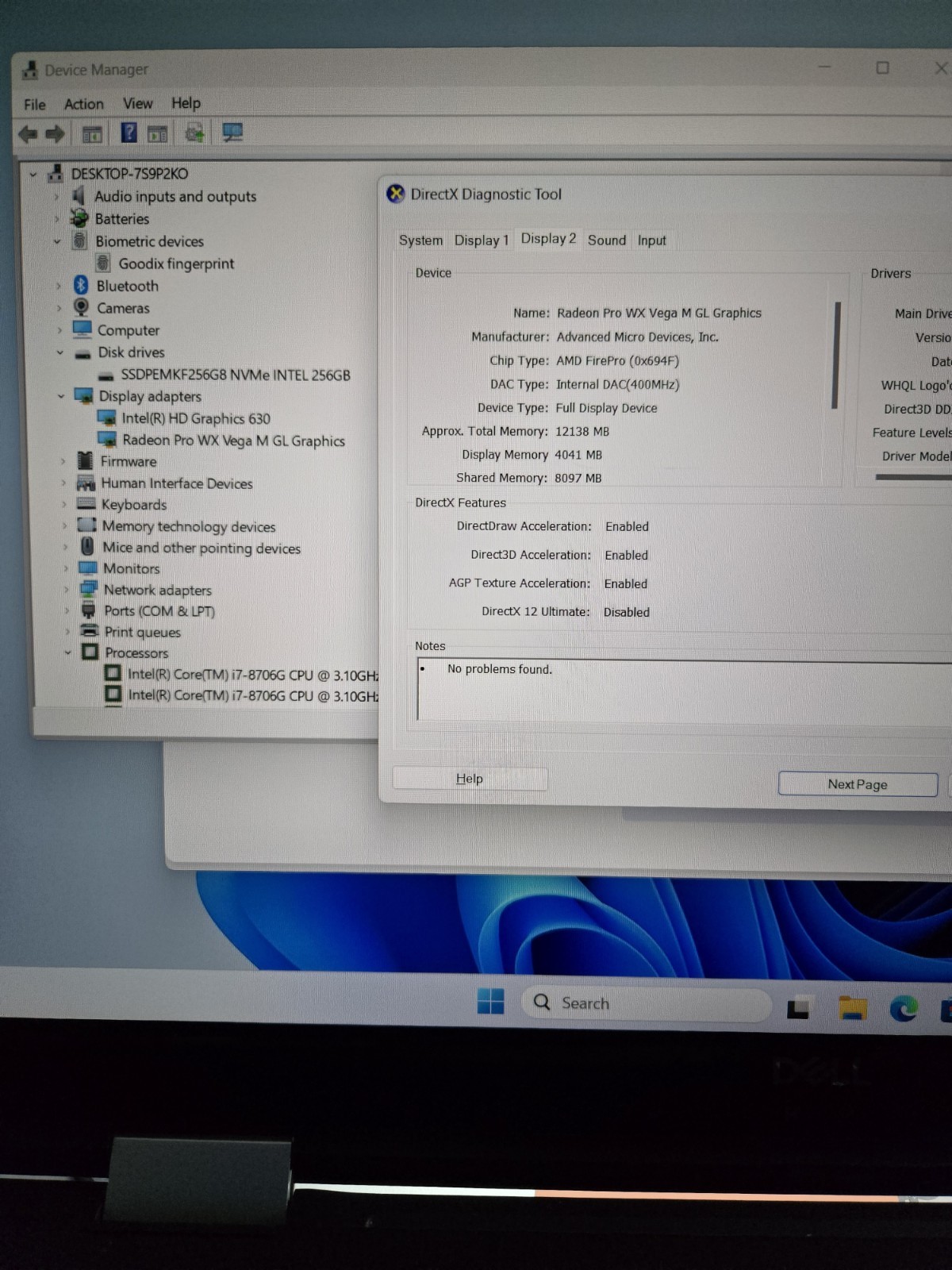Click the Keyboards category icon
The height and width of the screenshot is (1270, 952).
tap(86, 503)
